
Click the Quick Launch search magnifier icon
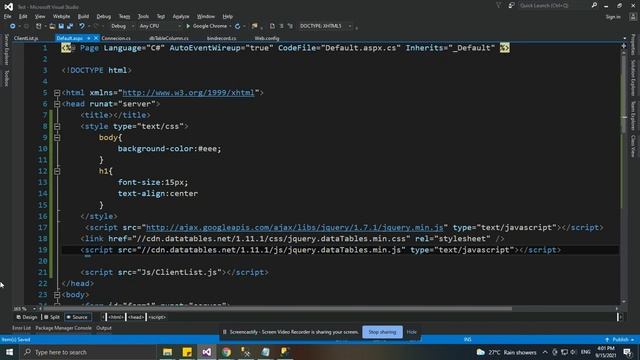[594, 5]
